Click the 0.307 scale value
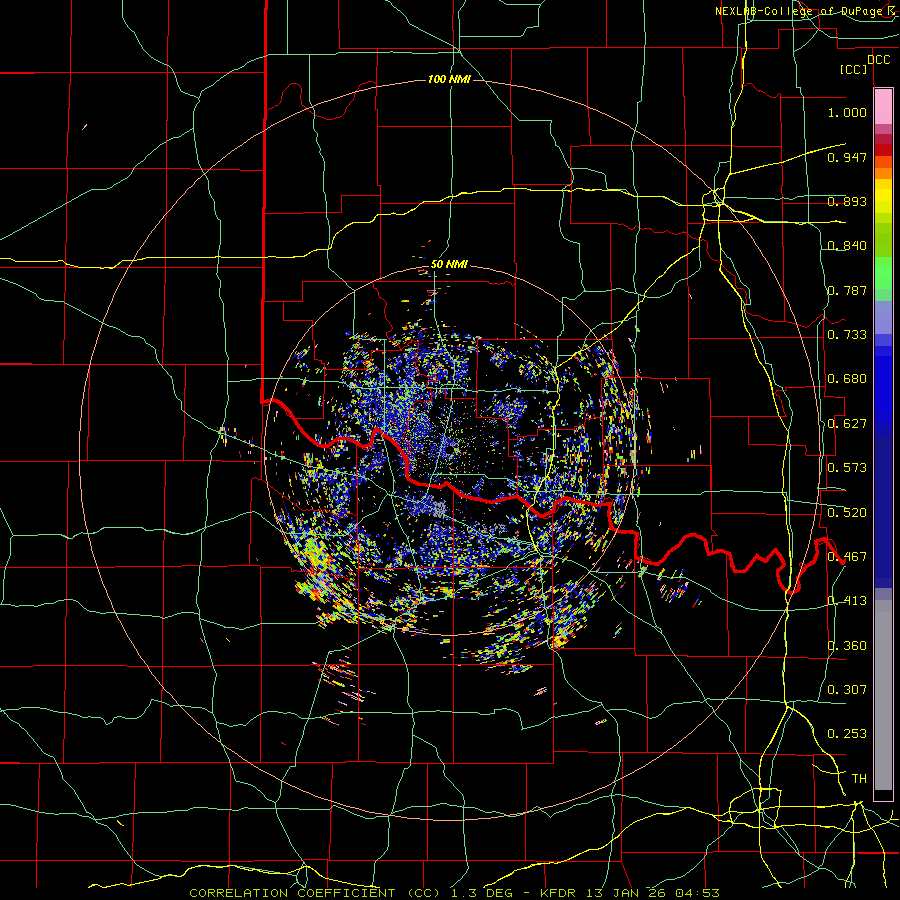 pyautogui.click(x=847, y=690)
